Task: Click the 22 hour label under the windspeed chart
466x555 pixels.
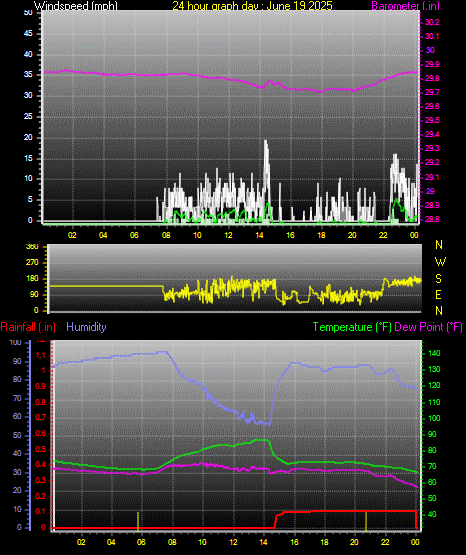Action: [383, 235]
